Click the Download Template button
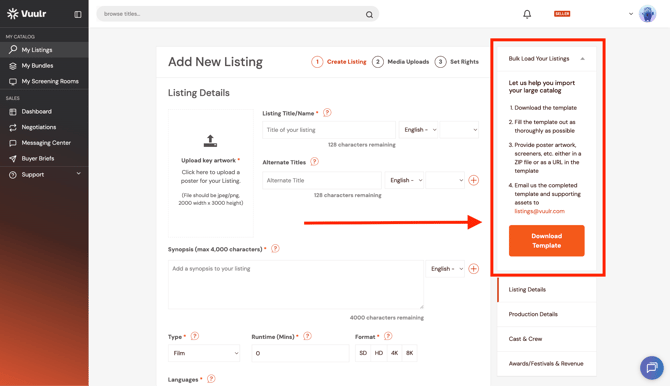This screenshot has height=386, width=670. (x=547, y=241)
